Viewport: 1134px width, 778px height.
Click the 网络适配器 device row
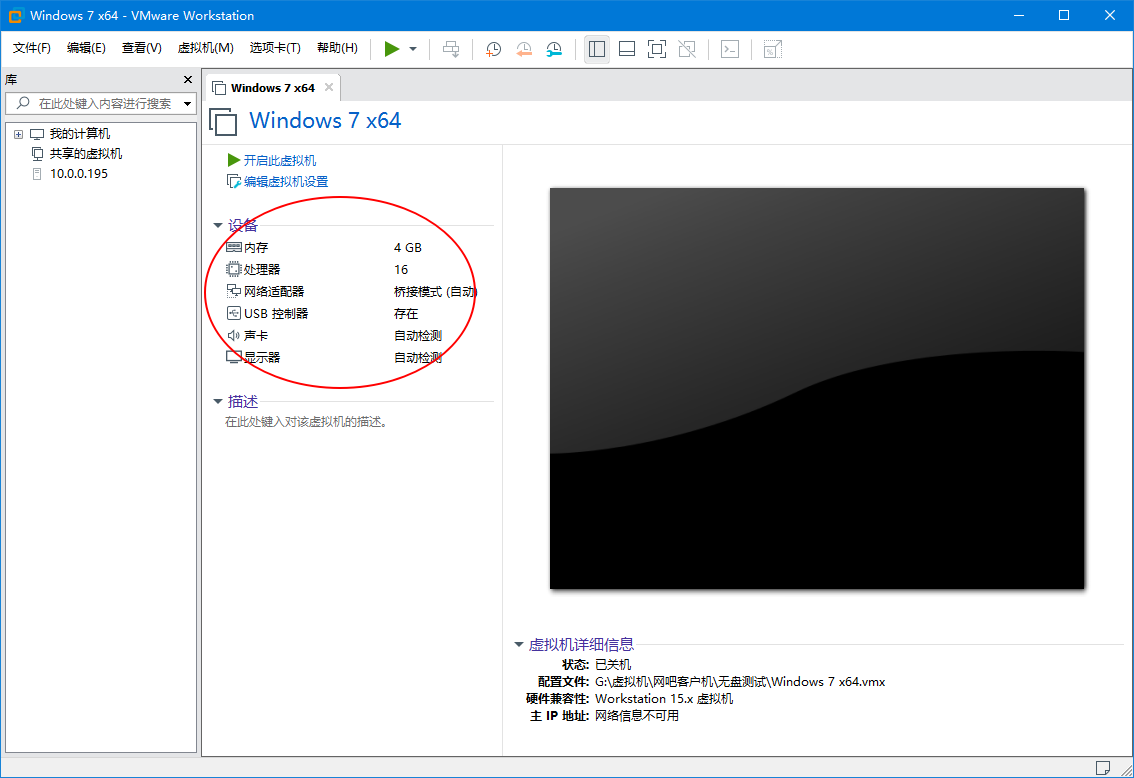[351, 291]
